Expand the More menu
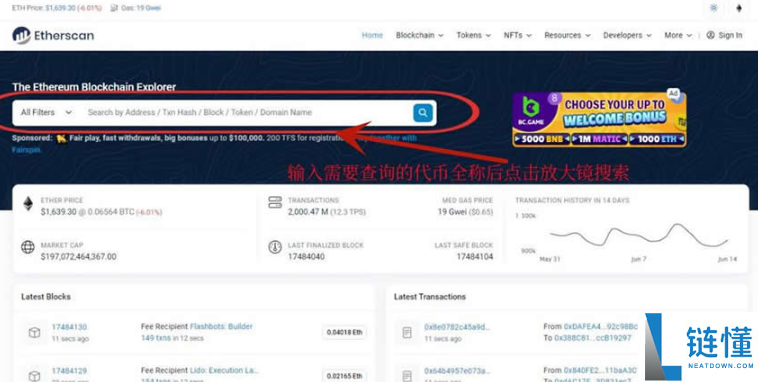The height and width of the screenshot is (382, 758). point(678,35)
